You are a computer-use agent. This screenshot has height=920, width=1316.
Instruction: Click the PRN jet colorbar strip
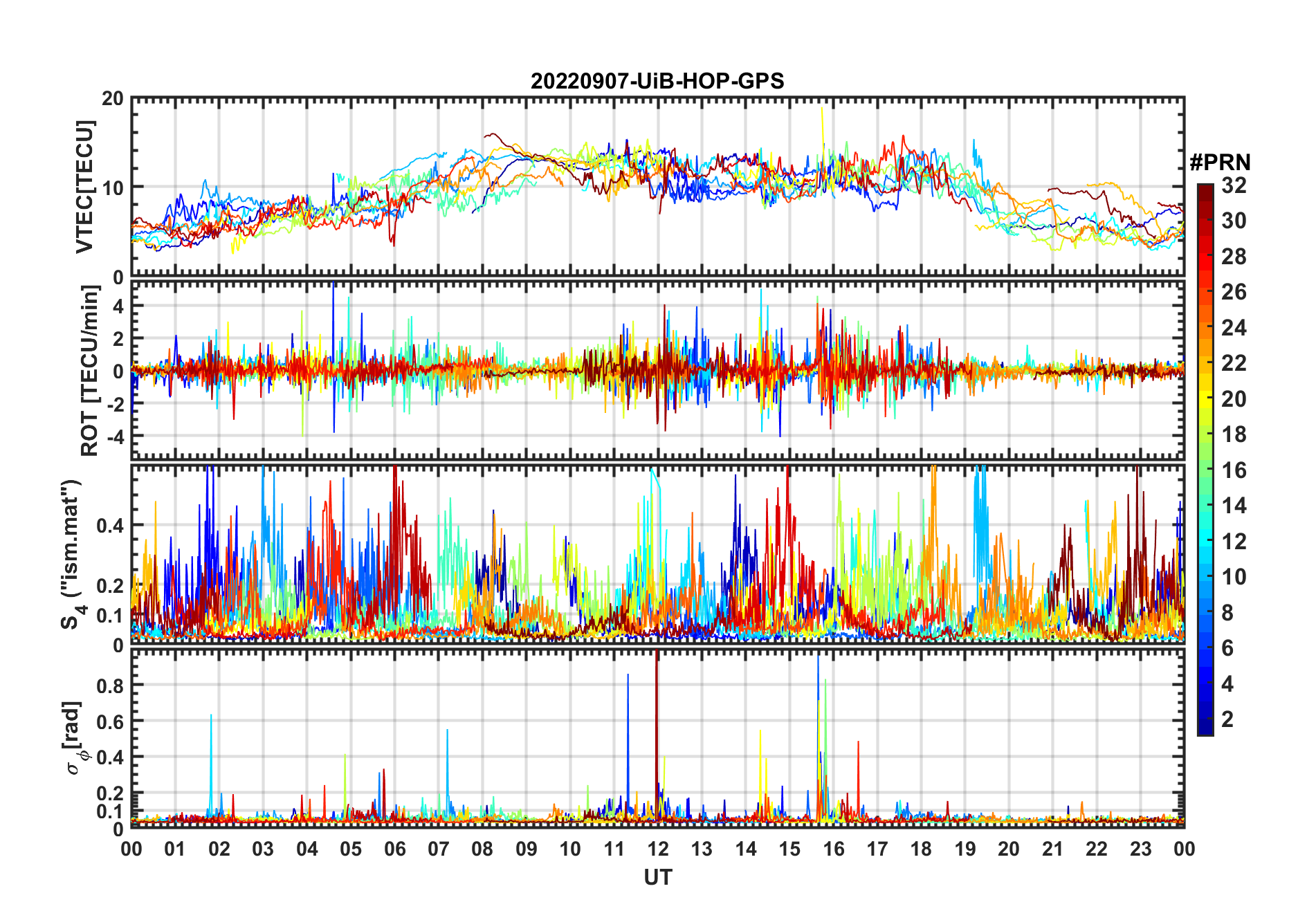click(1205, 459)
